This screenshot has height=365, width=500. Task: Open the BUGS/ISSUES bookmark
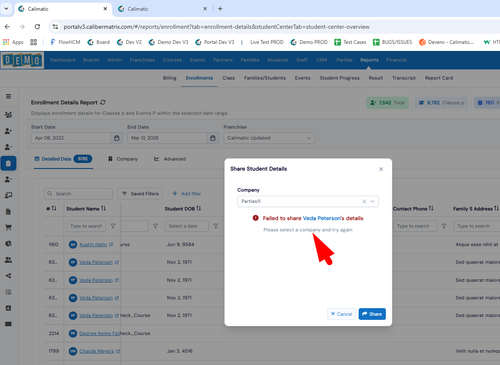coord(393,42)
